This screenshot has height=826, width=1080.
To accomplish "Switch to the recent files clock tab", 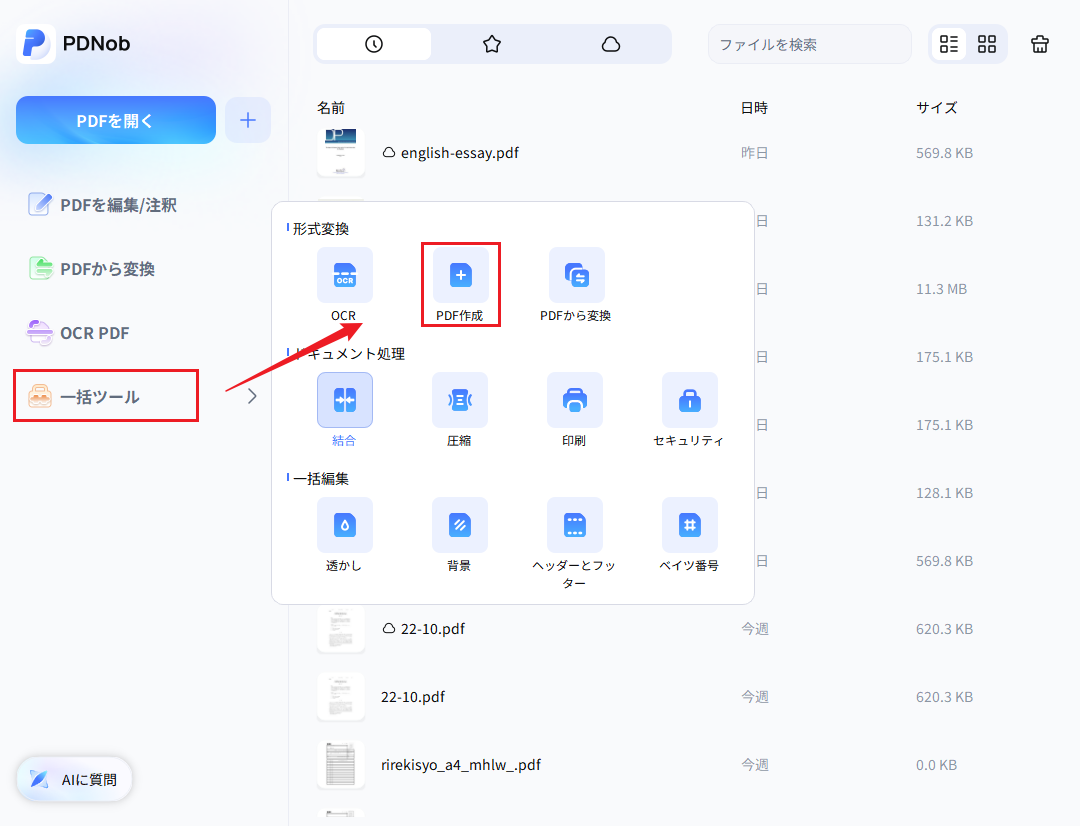I will (x=374, y=44).
